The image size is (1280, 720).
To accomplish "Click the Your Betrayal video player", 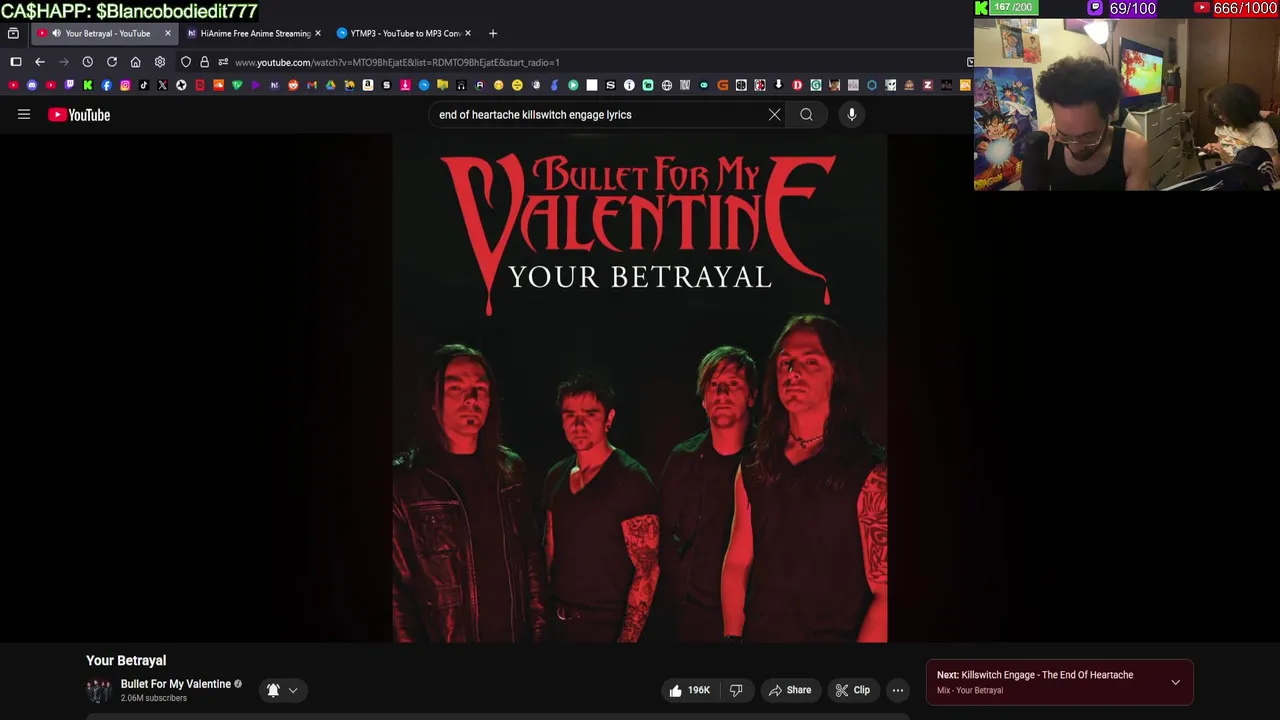I will click(x=640, y=388).
